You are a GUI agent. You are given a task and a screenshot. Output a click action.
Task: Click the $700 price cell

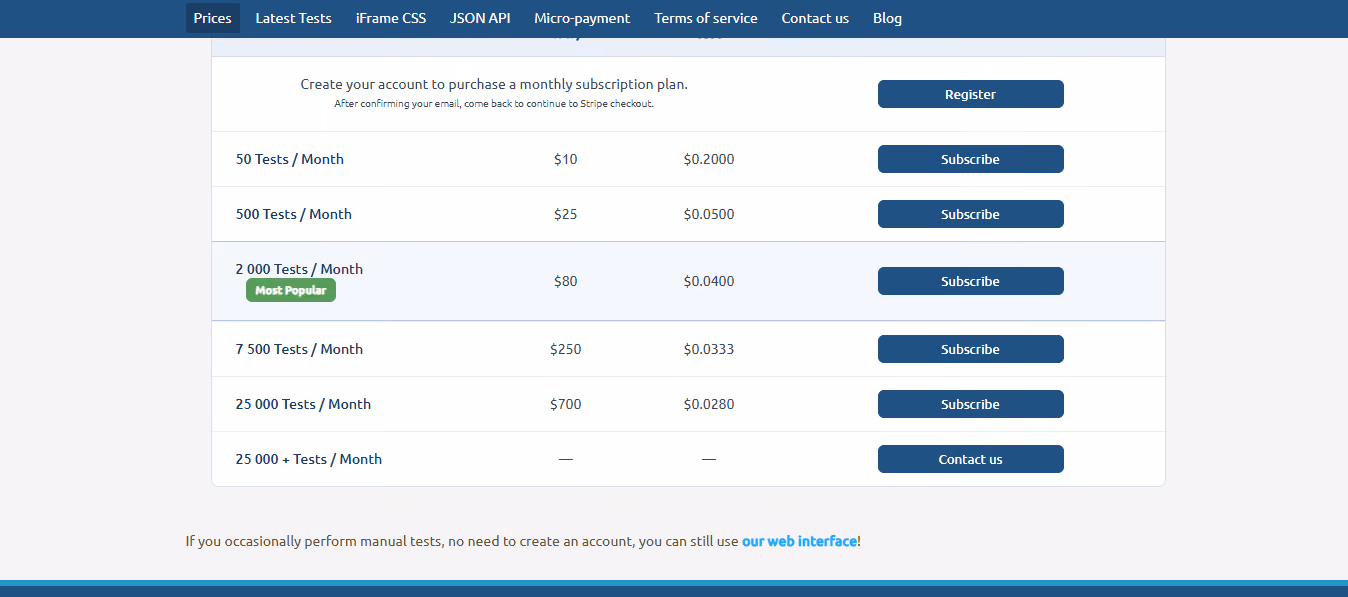(x=565, y=404)
